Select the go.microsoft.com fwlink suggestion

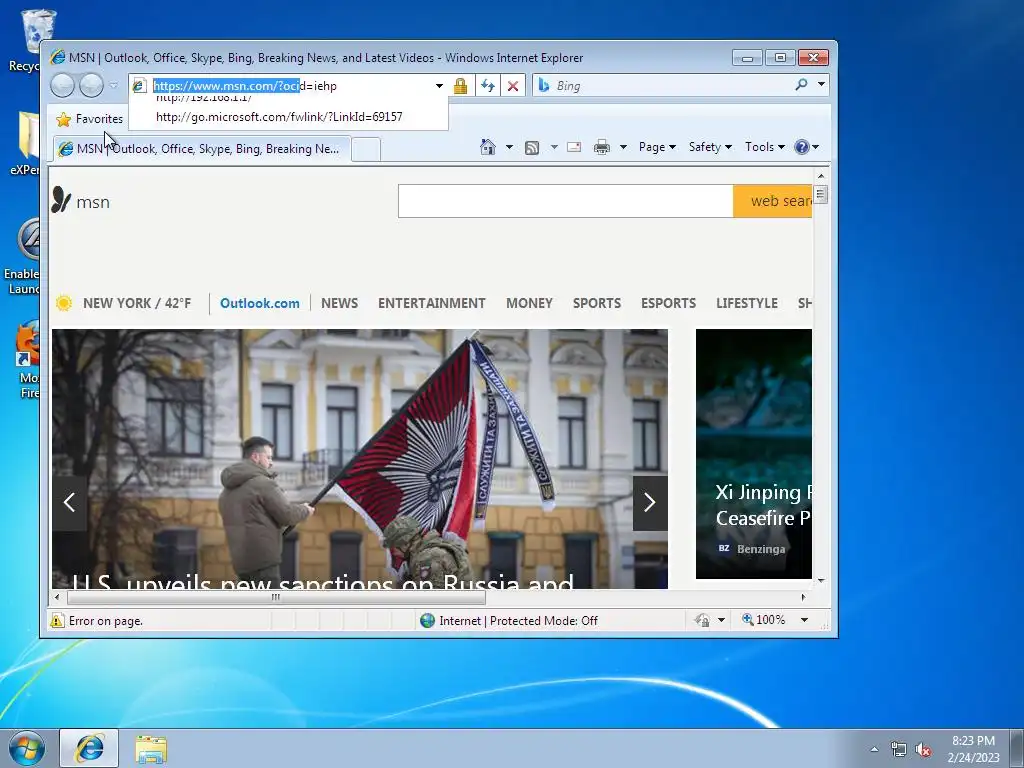(x=279, y=117)
